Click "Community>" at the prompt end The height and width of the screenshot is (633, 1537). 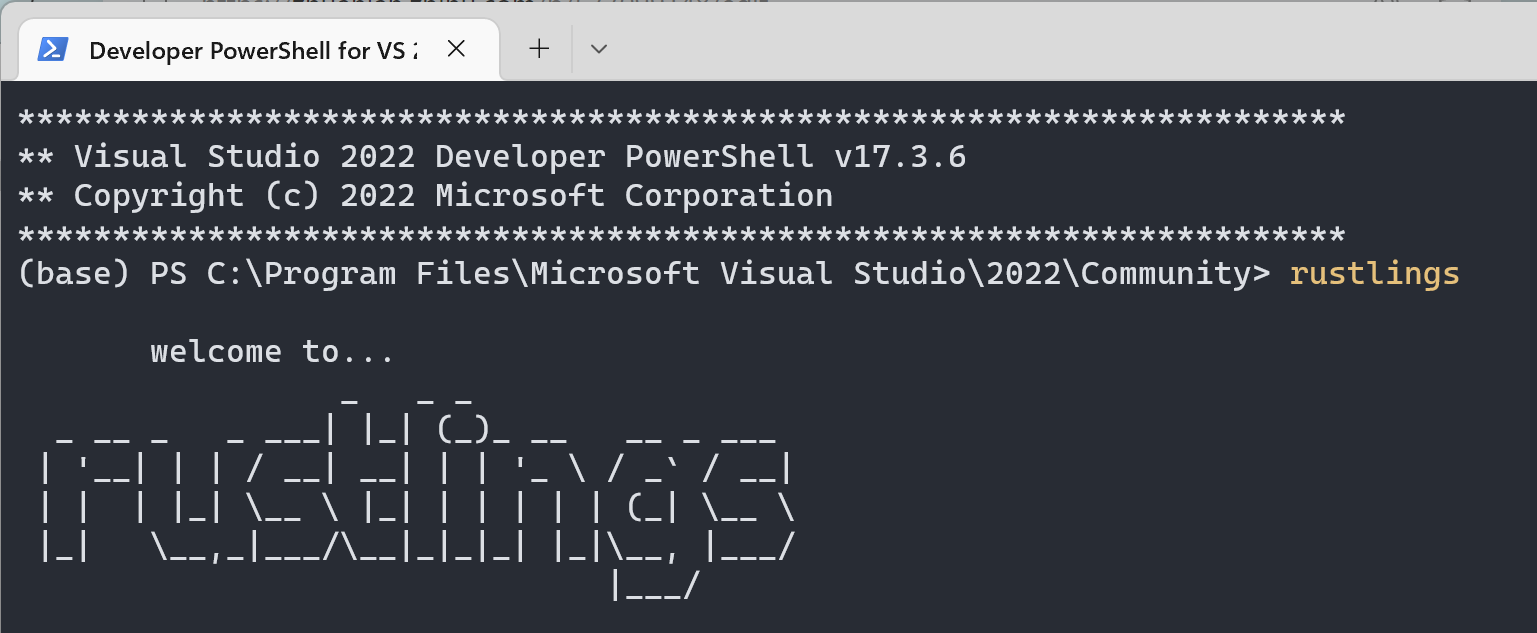tap(1175, 274)
